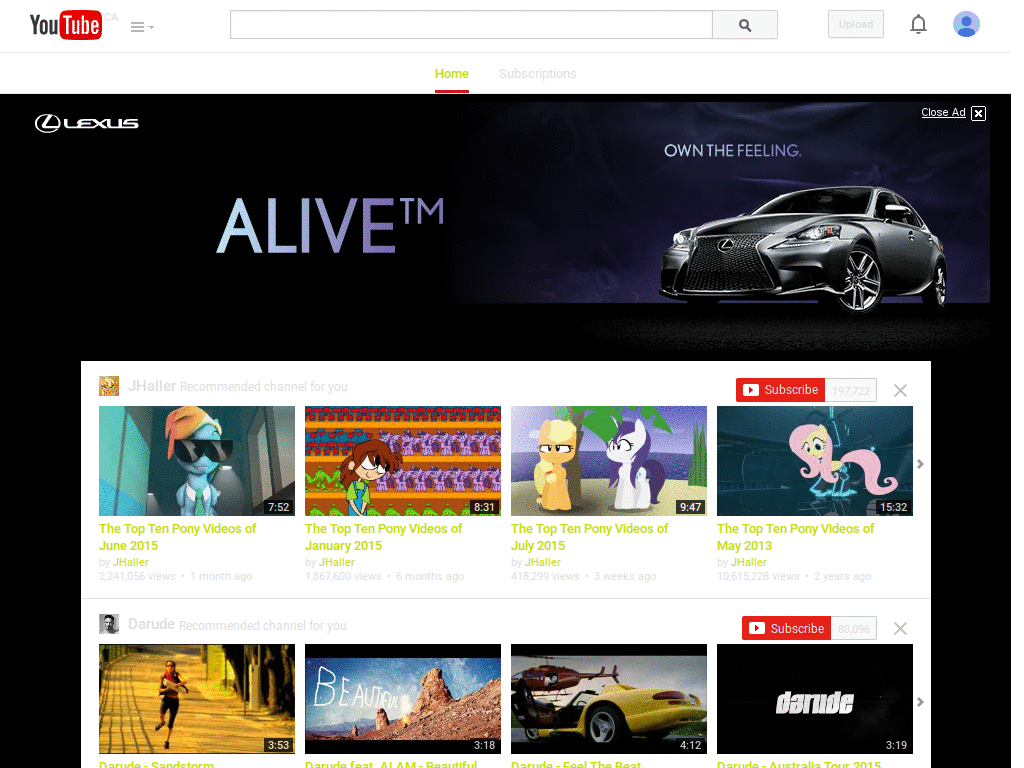The width and height of the screenshot is (1024, 768).
Task: Click the Close Ad link
Action: pos(943,112)
